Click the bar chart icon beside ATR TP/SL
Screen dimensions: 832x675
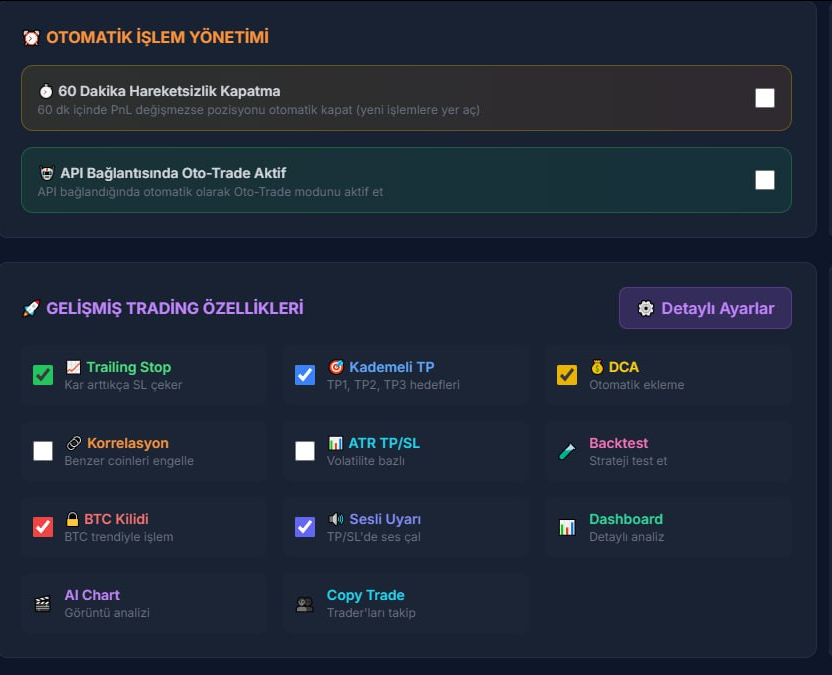335,443
